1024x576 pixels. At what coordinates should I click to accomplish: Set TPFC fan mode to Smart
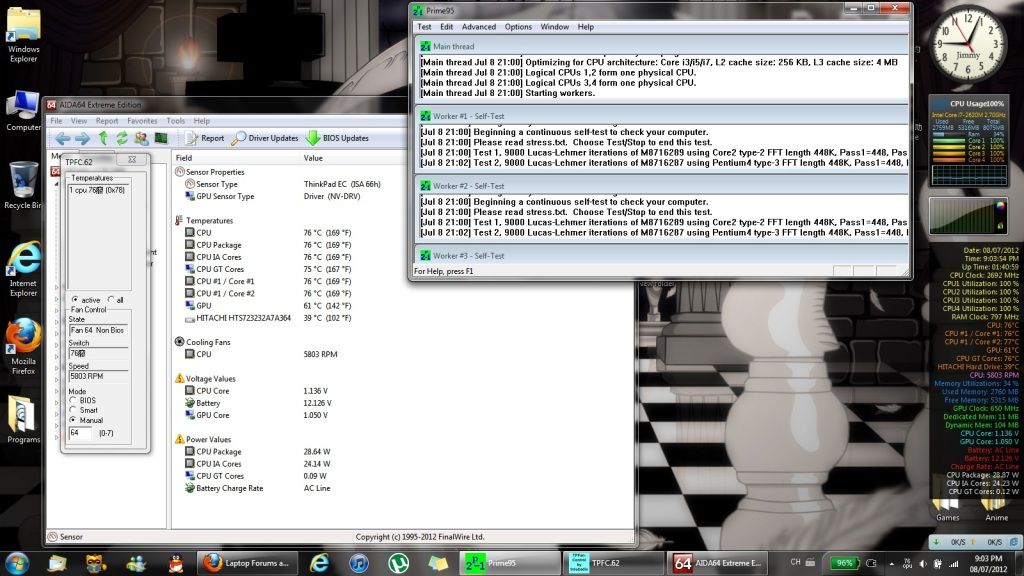(73, 410)
